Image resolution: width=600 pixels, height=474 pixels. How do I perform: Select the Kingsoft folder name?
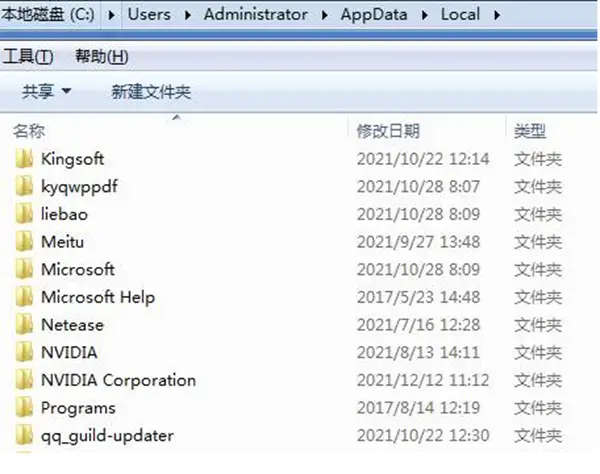coord(72,159)
